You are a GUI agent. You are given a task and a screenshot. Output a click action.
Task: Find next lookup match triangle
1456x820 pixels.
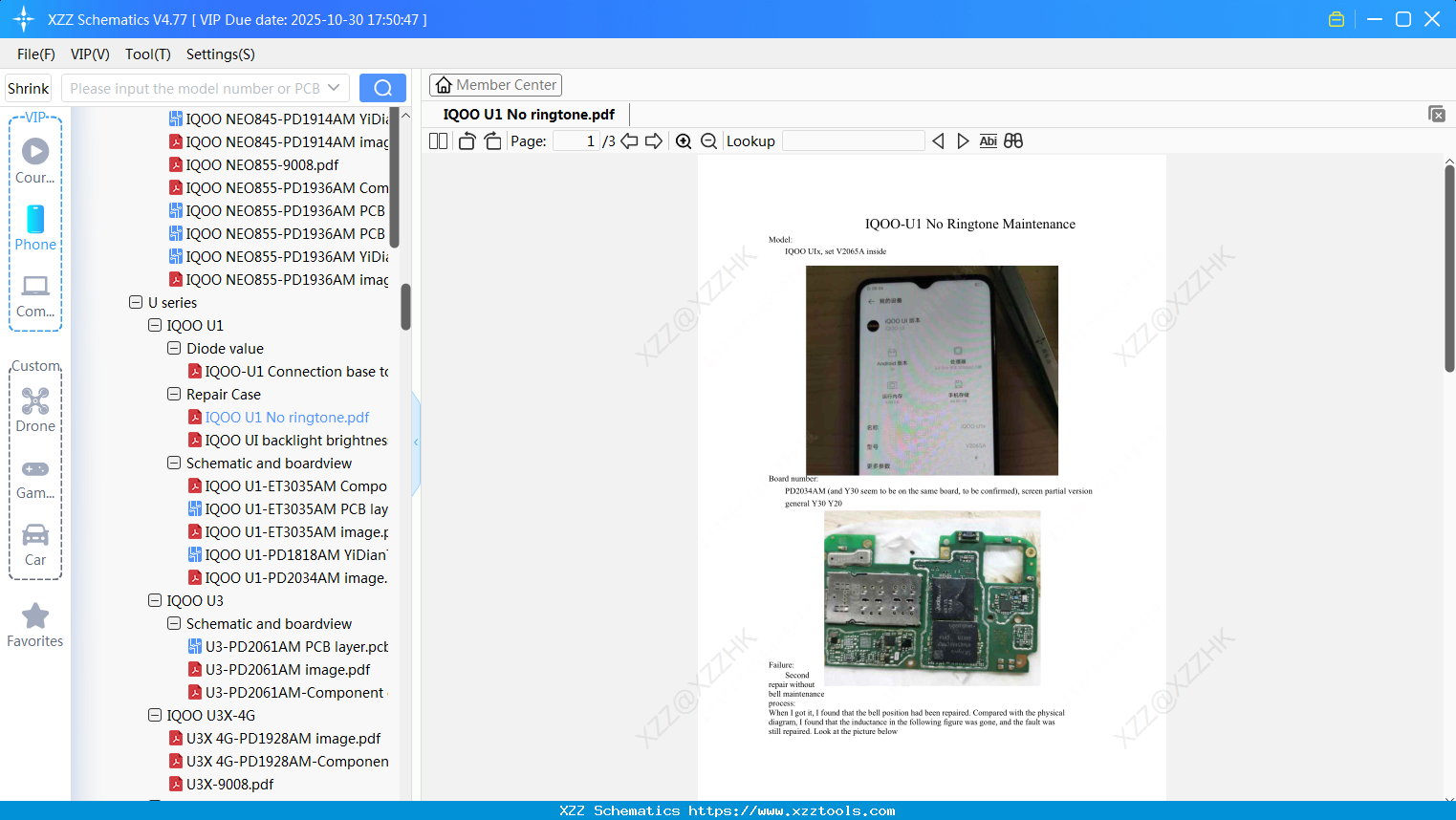click(x=963, y=141)
